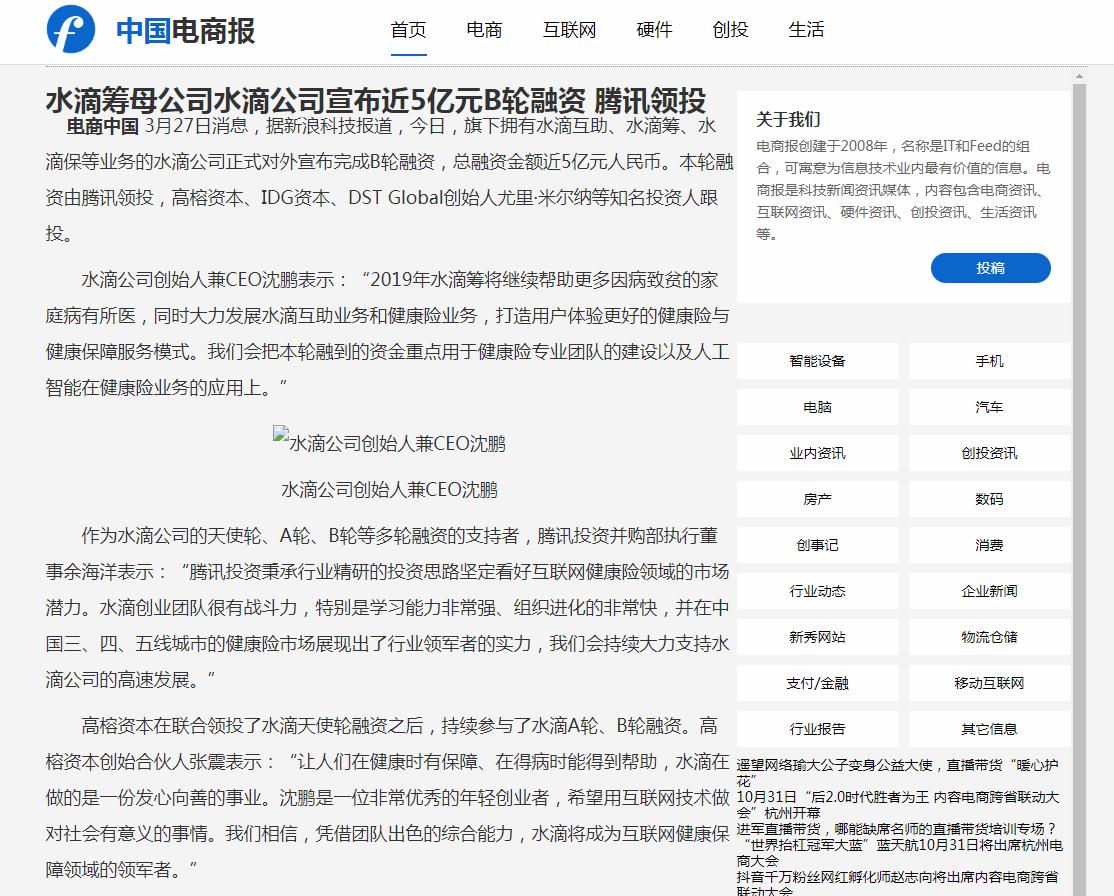Viewport: 1114px width, 896px height.
Task: Select the 手机 category
Action: click(990, 361)
